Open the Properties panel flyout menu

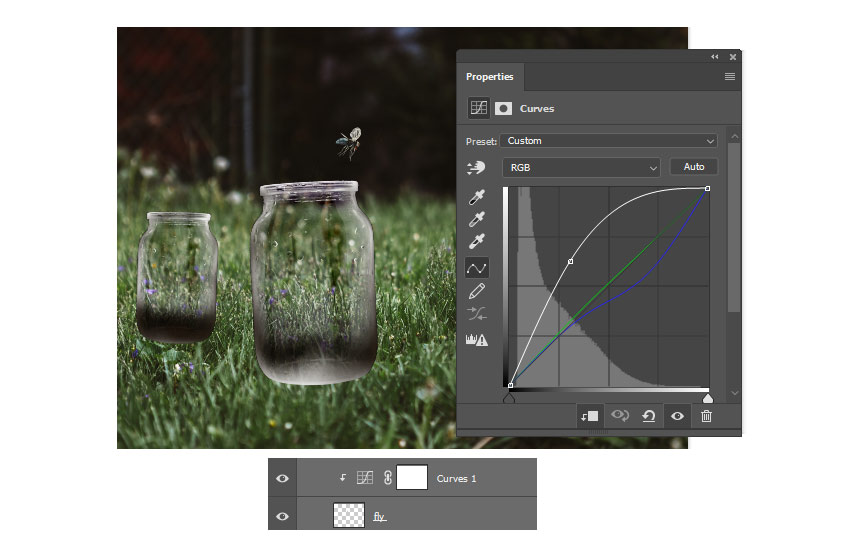tap(730, 77)
